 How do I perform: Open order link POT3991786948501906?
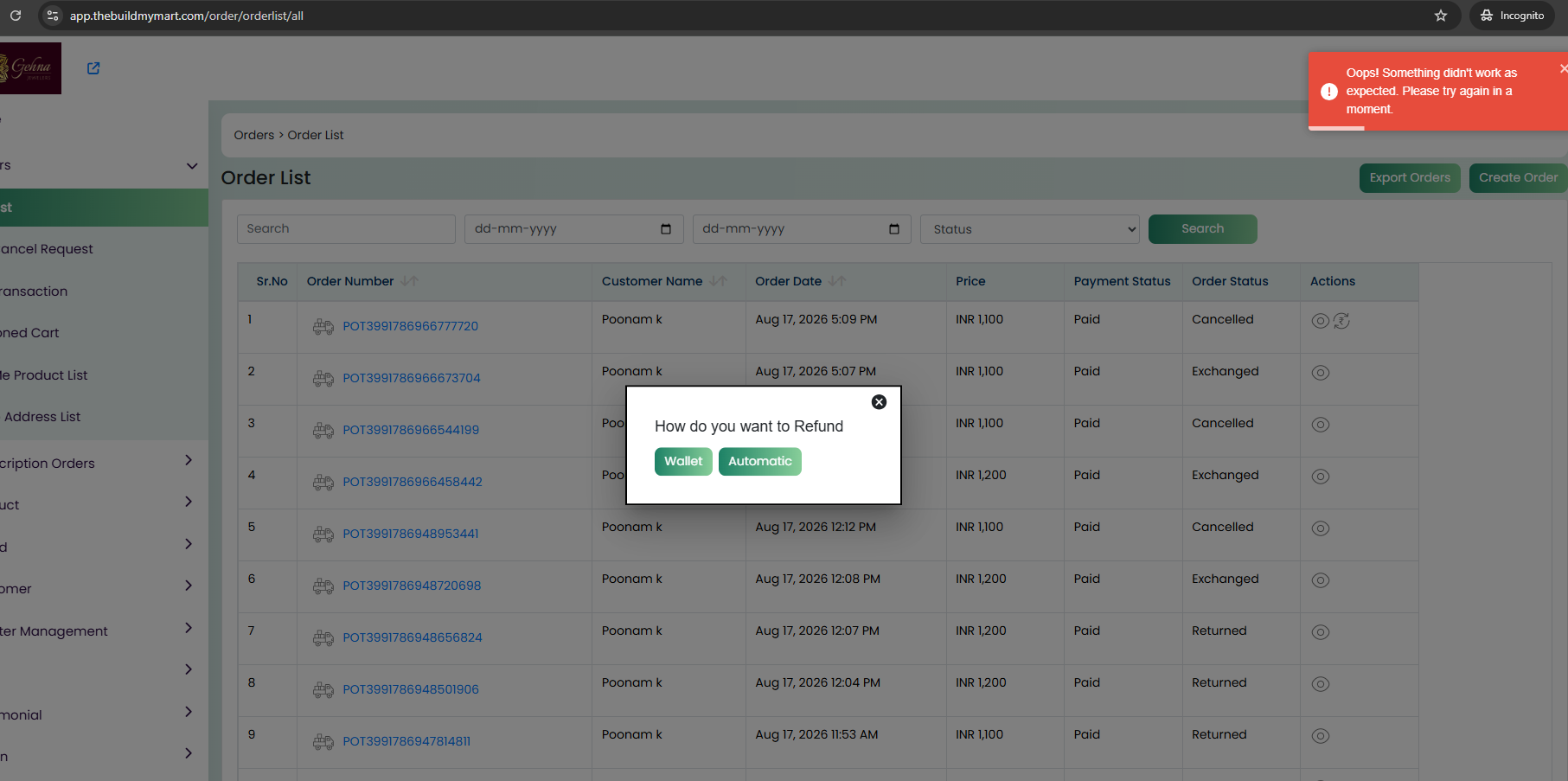pyautogui.click(x=411, y=689)
